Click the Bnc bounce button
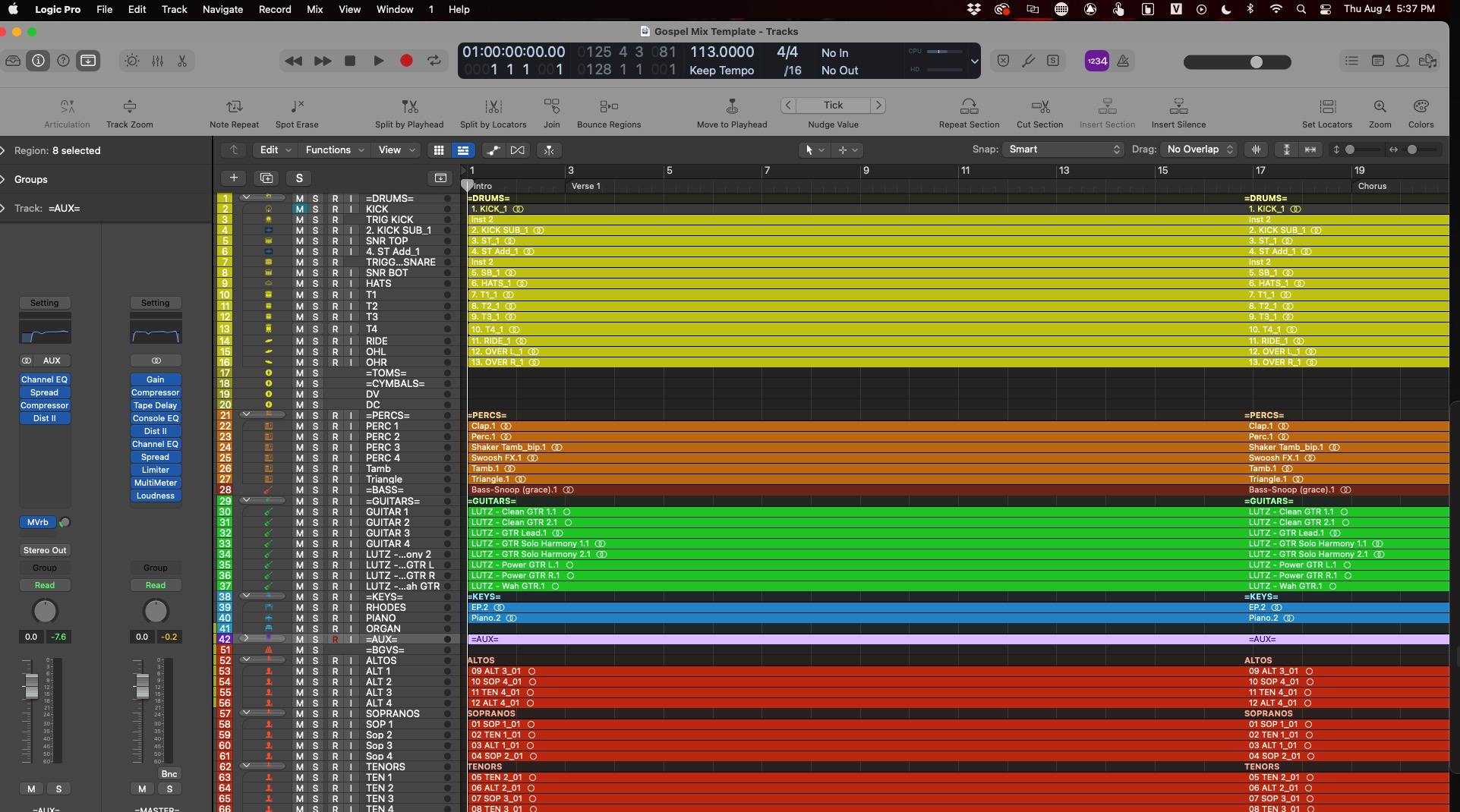Screen dimensions: 1460x812 169,774
